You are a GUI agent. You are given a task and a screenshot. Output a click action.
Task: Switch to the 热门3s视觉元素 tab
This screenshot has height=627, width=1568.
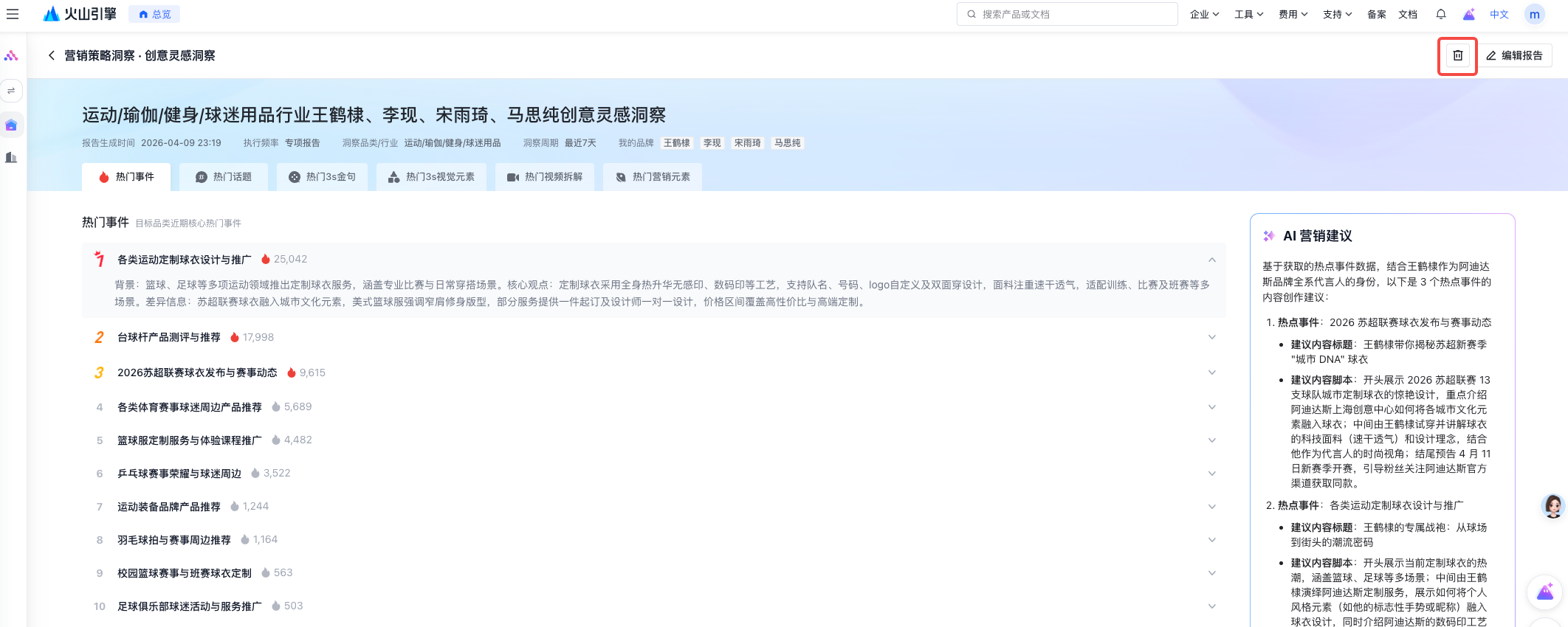click(431, 177)
